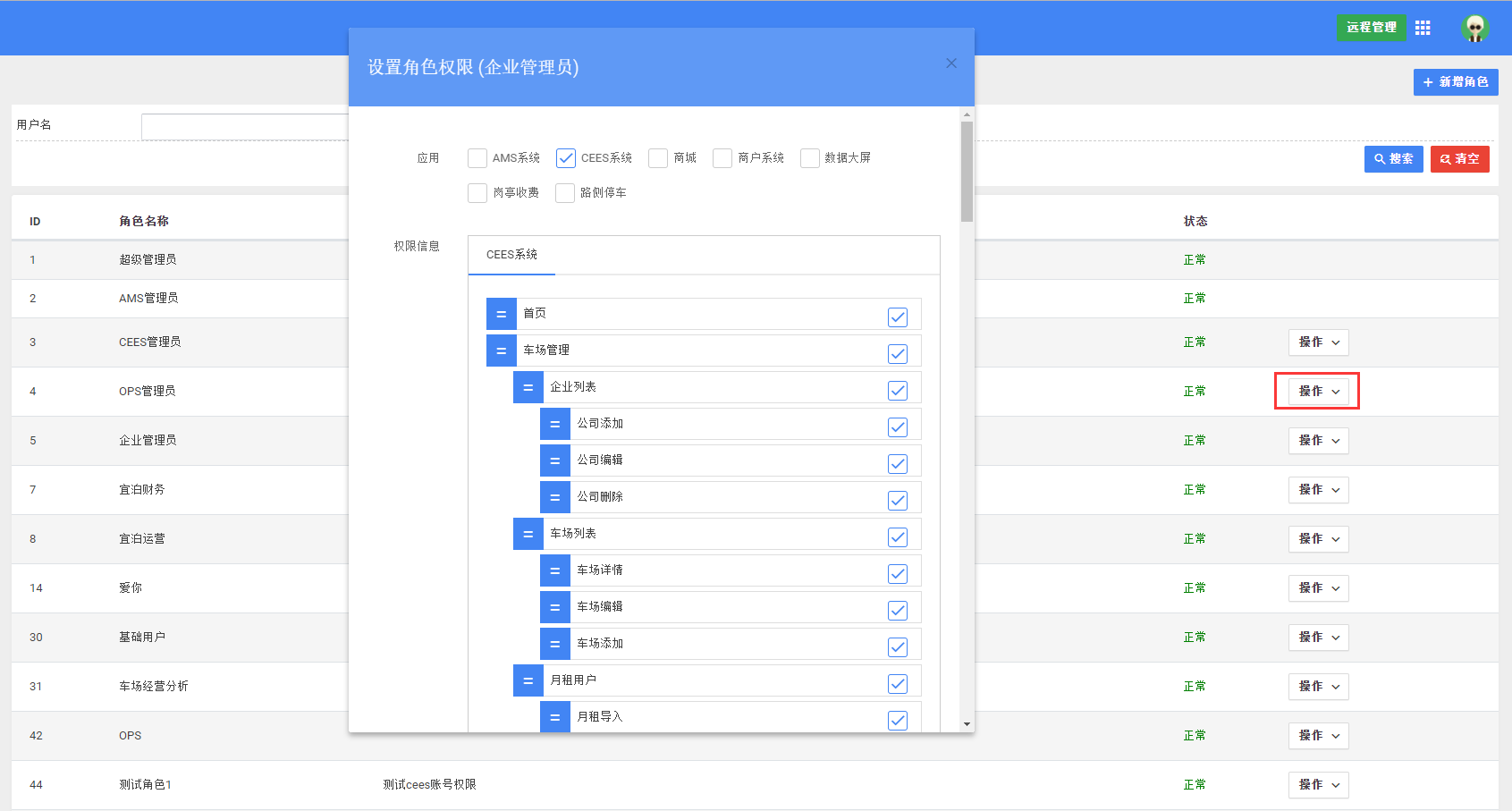Click the handle icon beside 首页
Image resolution: width=1512 pixels, height=811 pixels.
tap(502, 314)
